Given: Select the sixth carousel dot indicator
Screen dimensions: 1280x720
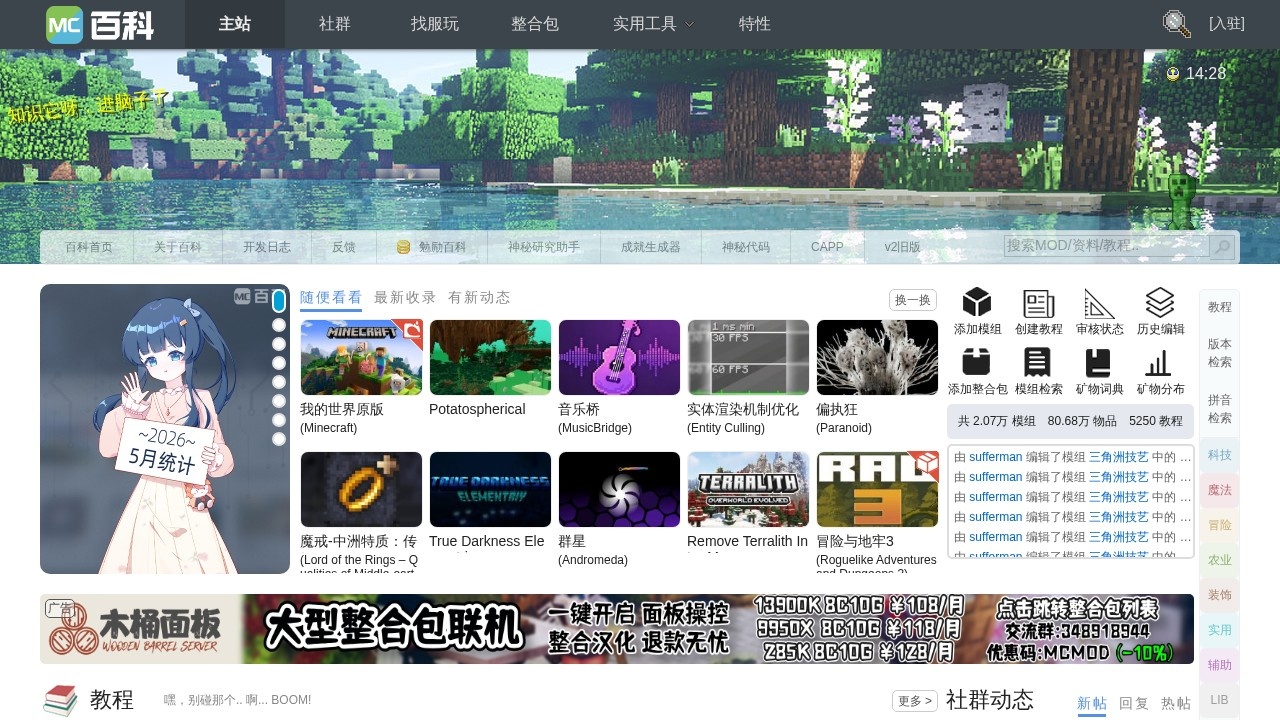Looking at the screenshot, I should [279, 401].
